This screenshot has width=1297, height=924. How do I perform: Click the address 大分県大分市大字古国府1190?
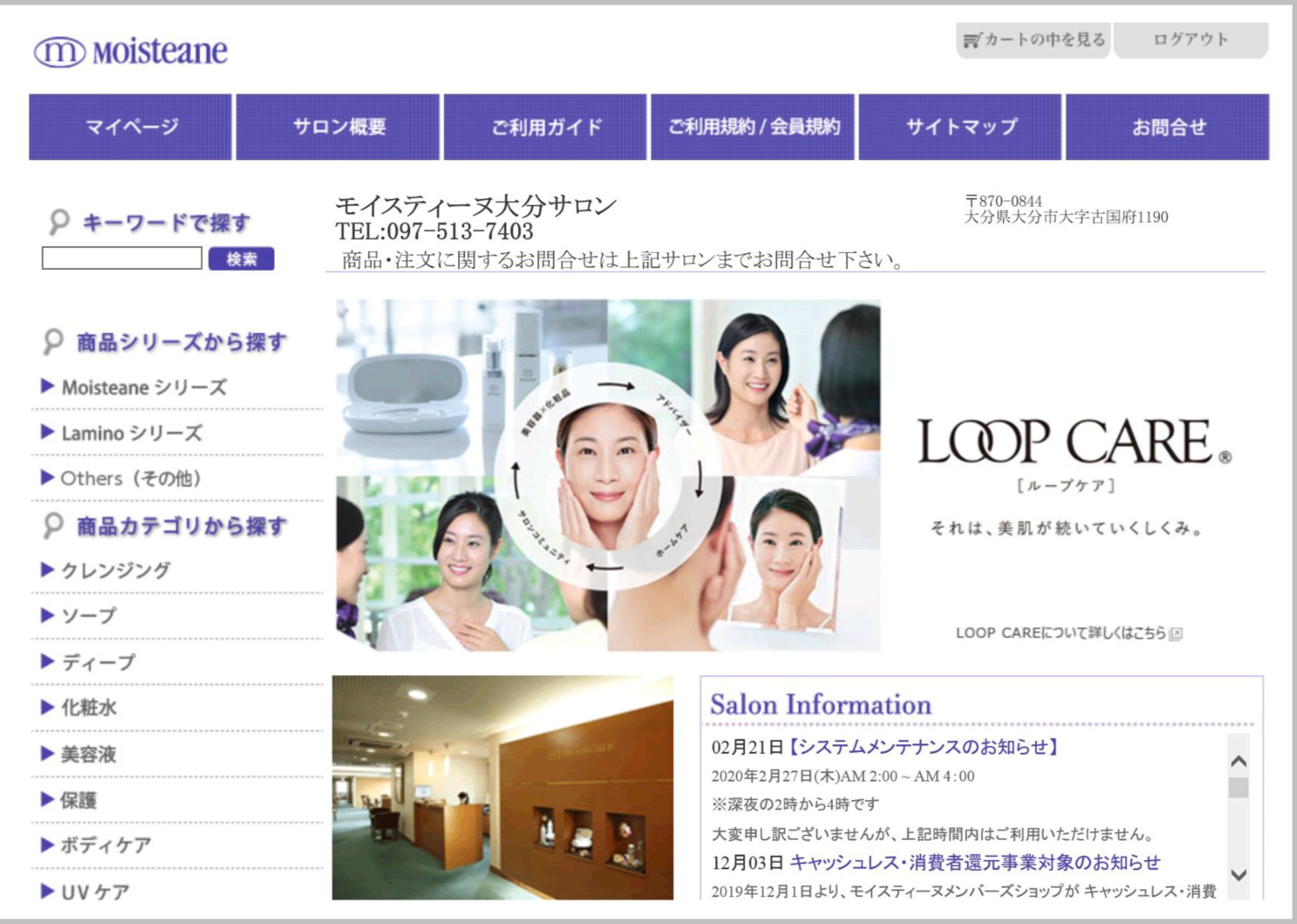click(1066, 218)
